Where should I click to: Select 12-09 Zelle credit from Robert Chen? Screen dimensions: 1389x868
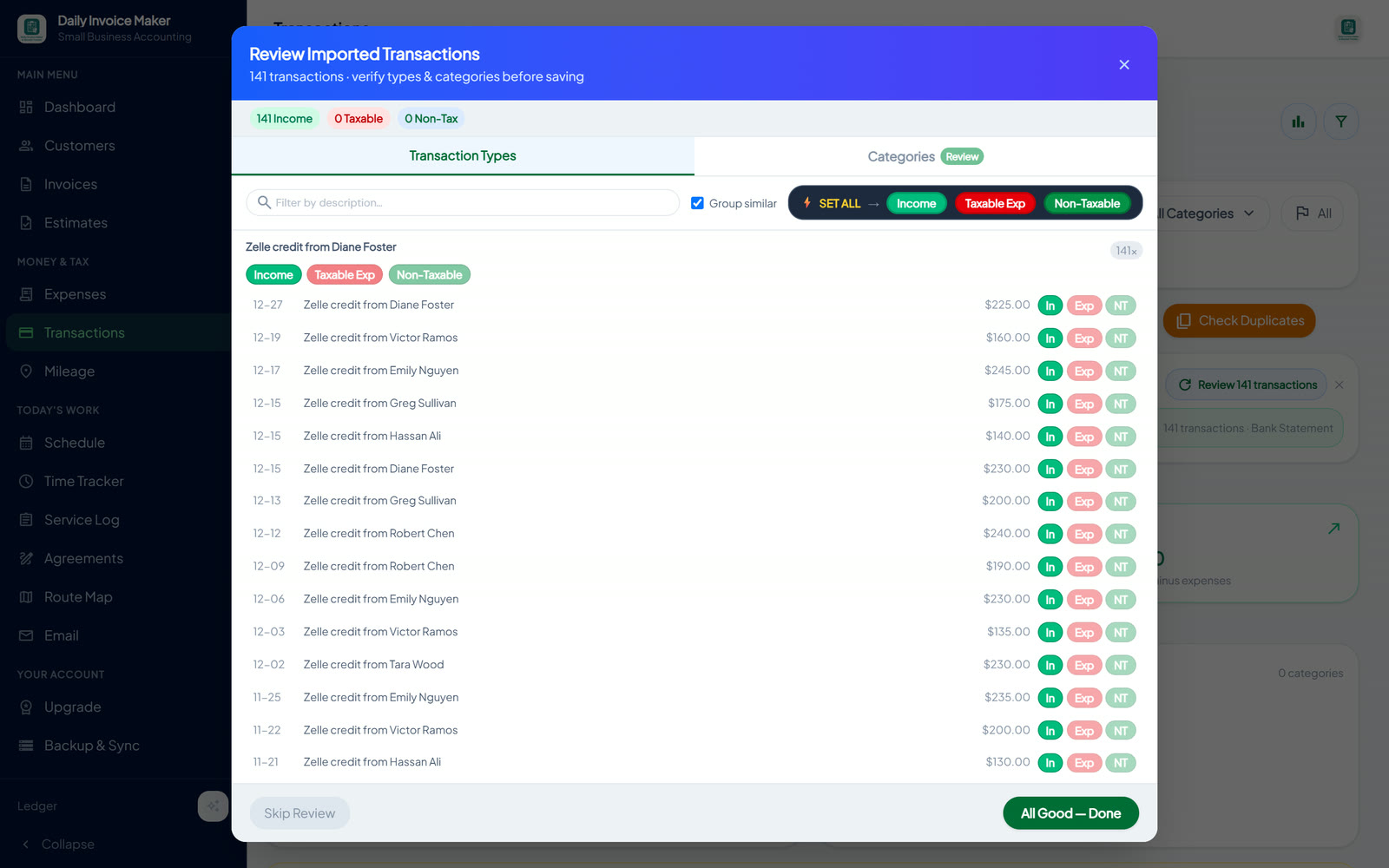click(379, 567)
